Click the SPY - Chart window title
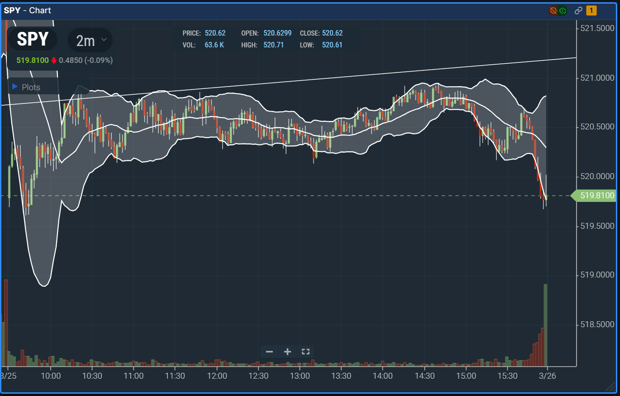620x396 pixels. click(x=27, y=11)
